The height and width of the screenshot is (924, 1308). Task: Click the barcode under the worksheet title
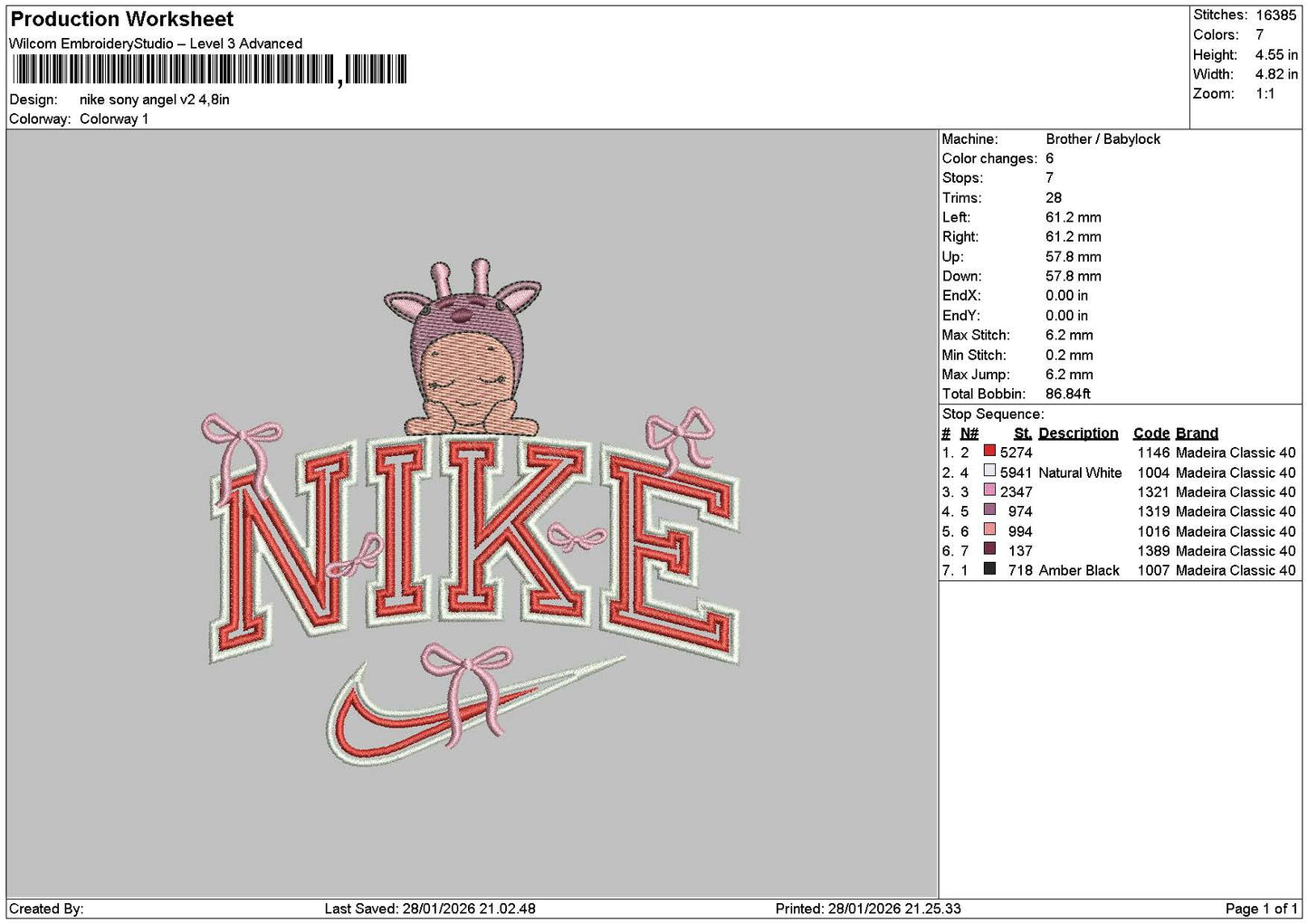click(210, 70)
